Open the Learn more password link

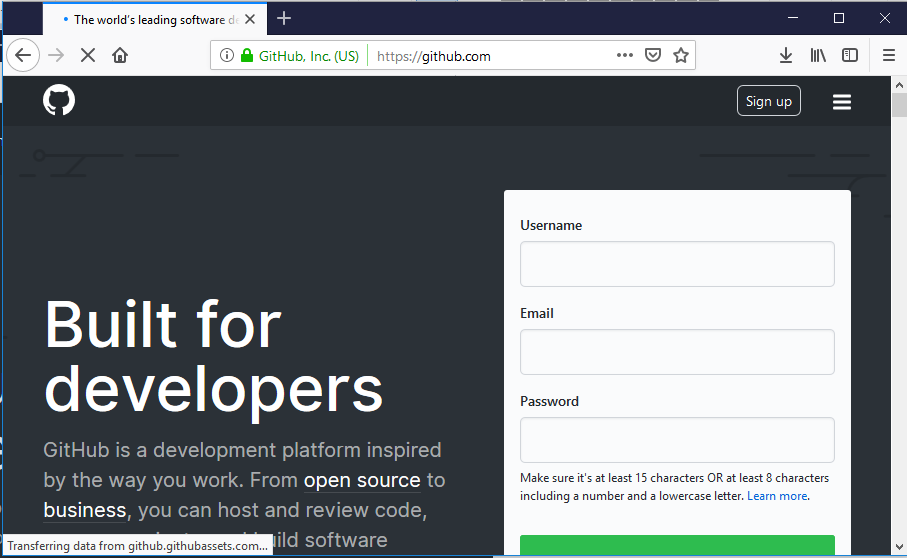777,496
